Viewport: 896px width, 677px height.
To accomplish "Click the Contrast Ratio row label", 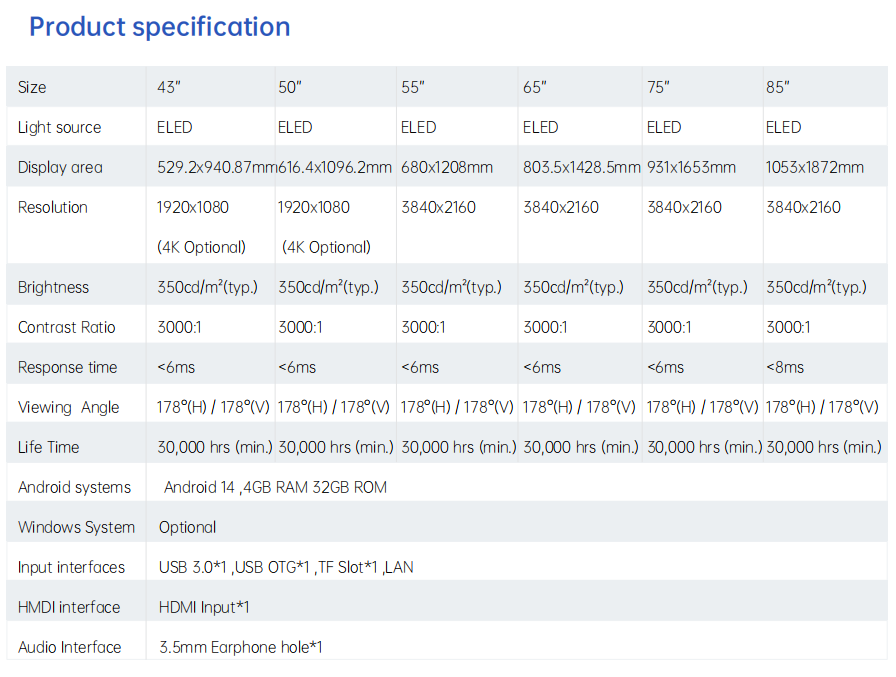I will (67, 327).
